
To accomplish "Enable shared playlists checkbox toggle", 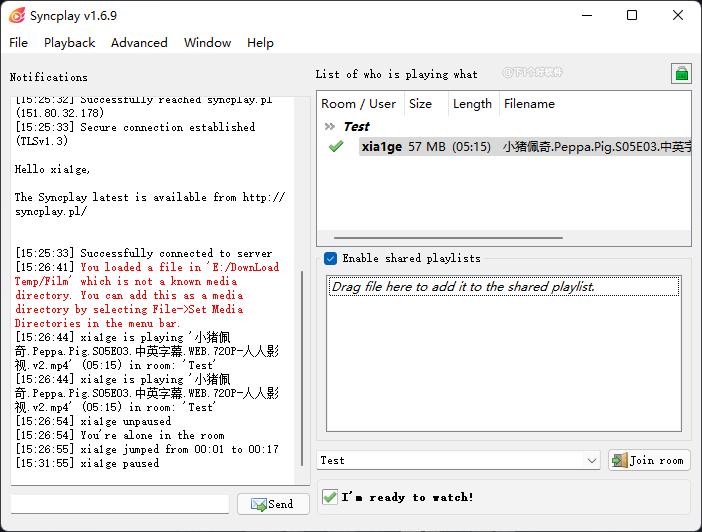I will 331,258.
